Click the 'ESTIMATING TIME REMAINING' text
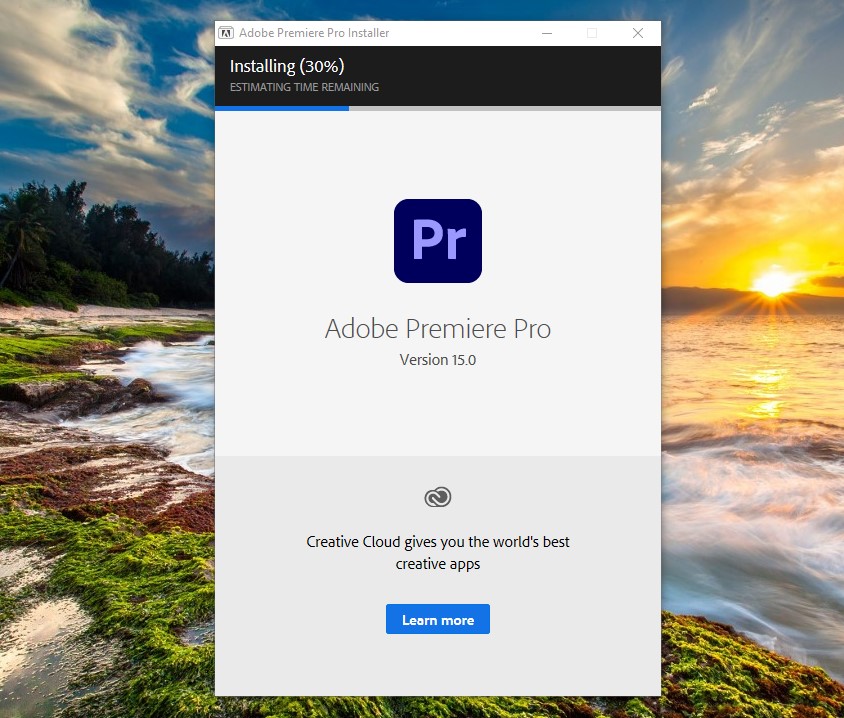This screenshot has width=844, height=718. (304, 87)
